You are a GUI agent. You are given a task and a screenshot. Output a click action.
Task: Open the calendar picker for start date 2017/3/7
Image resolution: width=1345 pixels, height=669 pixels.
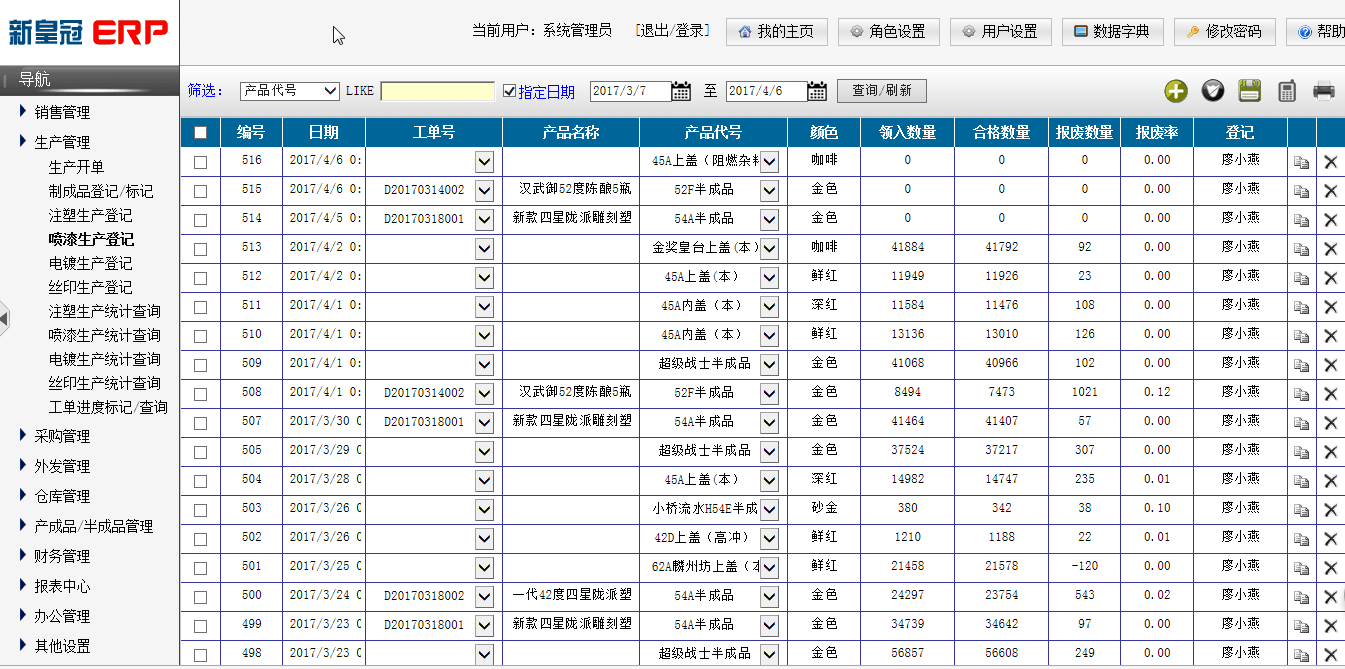(681, 91)
